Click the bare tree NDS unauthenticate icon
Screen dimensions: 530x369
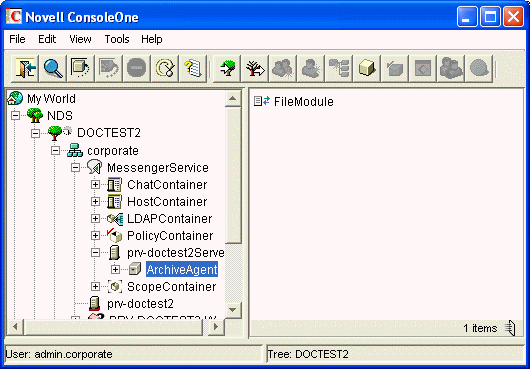[255, 69]
